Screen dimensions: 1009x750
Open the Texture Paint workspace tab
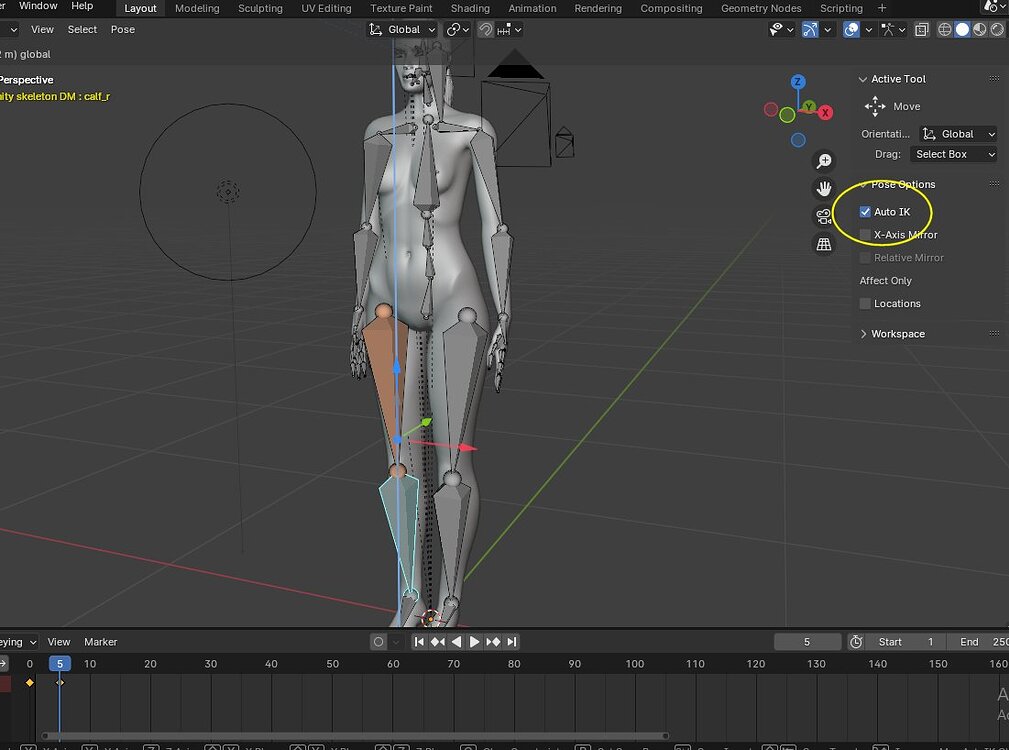click(401, 8)
